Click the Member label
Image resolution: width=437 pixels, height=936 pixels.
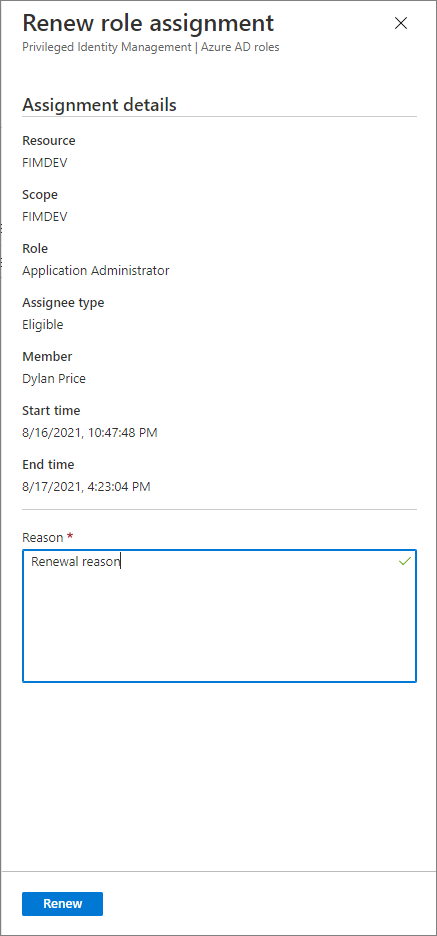pyautogui.click(x=47, y=356)
